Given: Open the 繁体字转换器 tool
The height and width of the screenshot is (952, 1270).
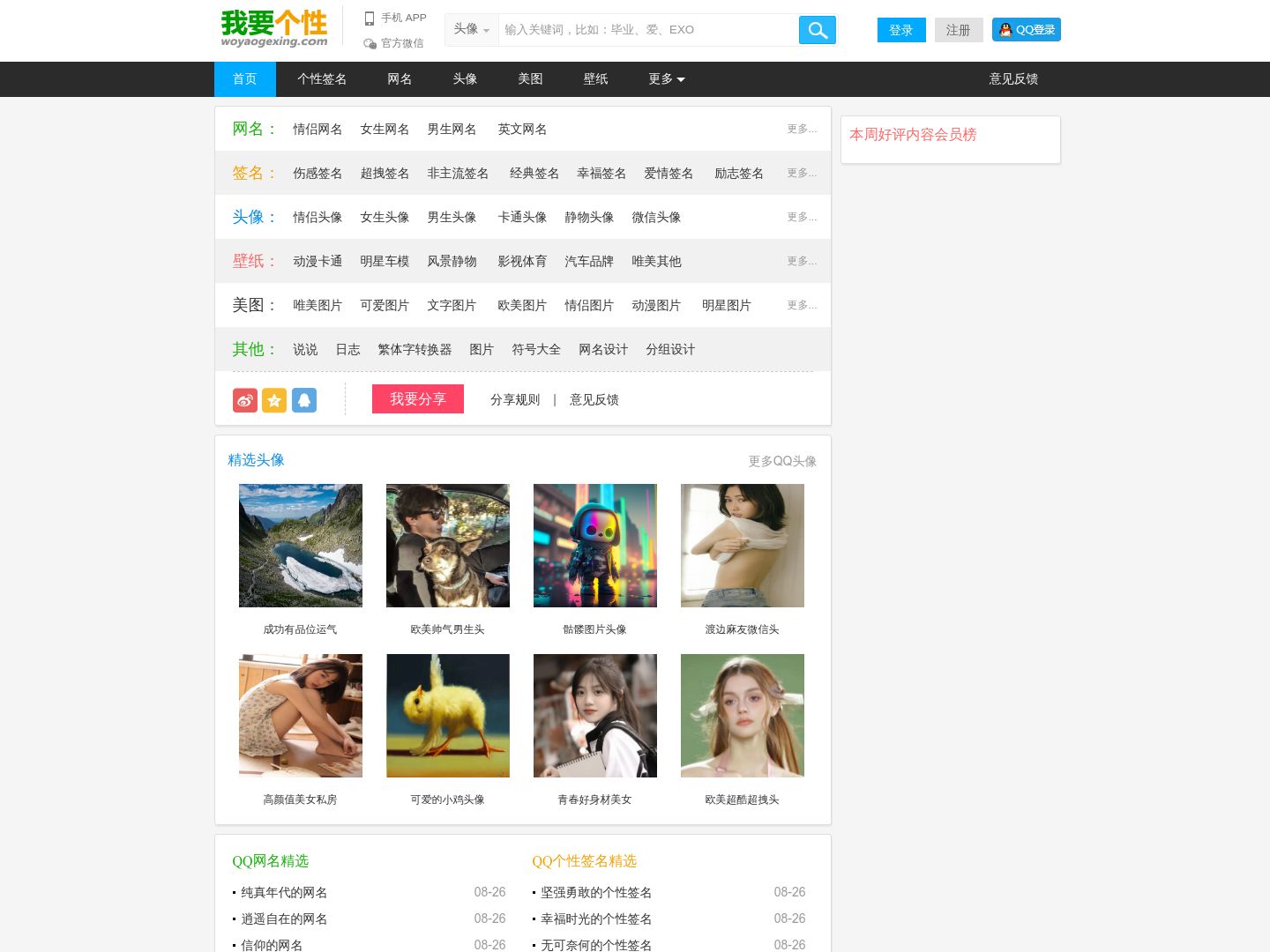Looking at the screenshot, I should tap(415, 350).
